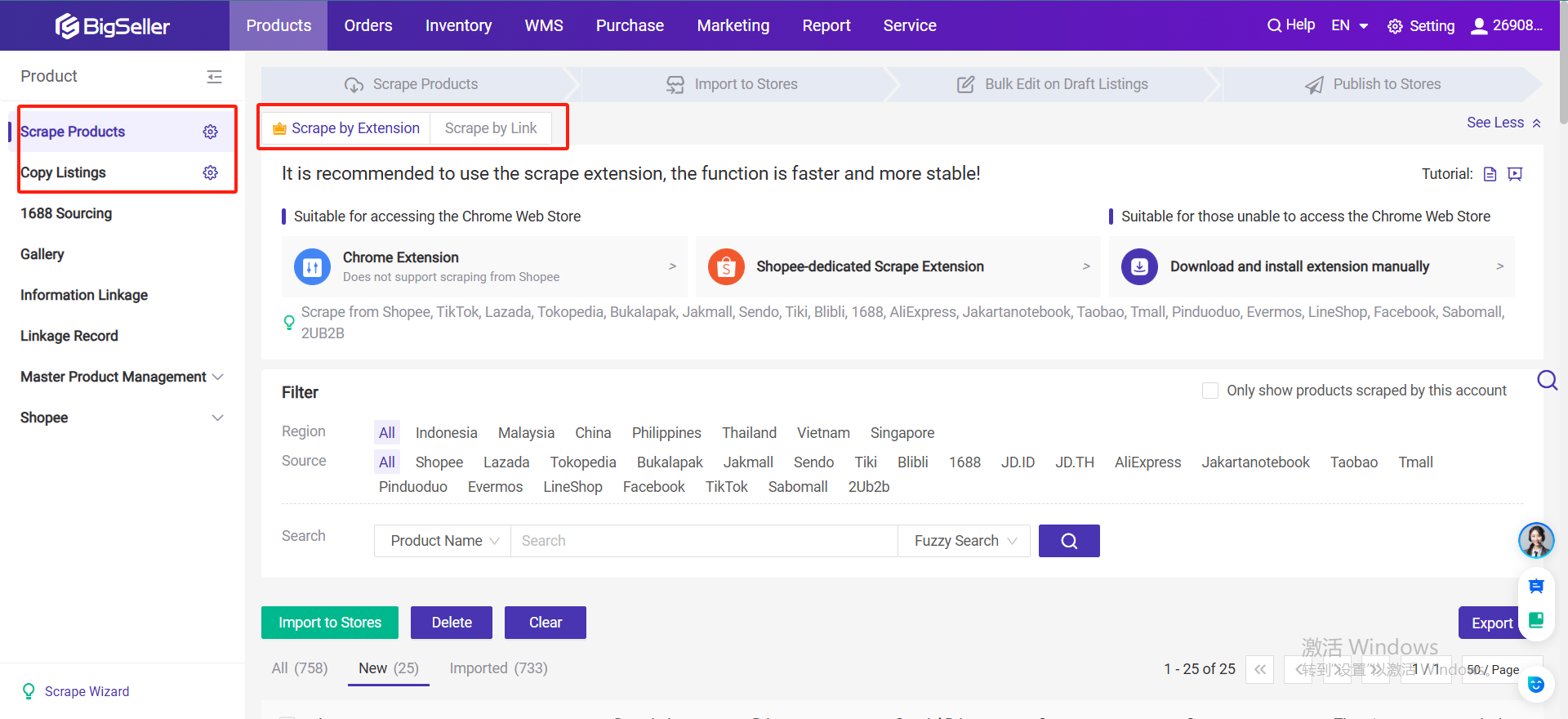
Task: Open the Product Name search type dropdown
Action: [x=443, y=541]
